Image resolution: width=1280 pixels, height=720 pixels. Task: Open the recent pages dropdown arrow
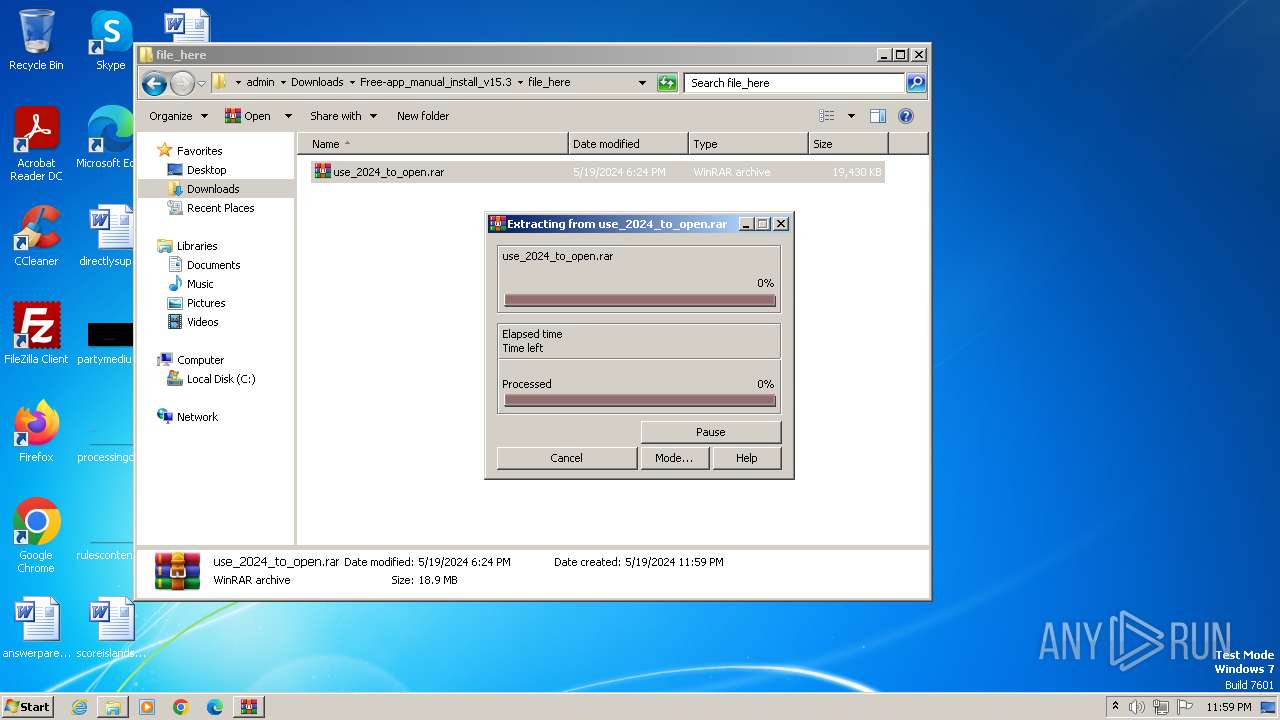(201, 83)
